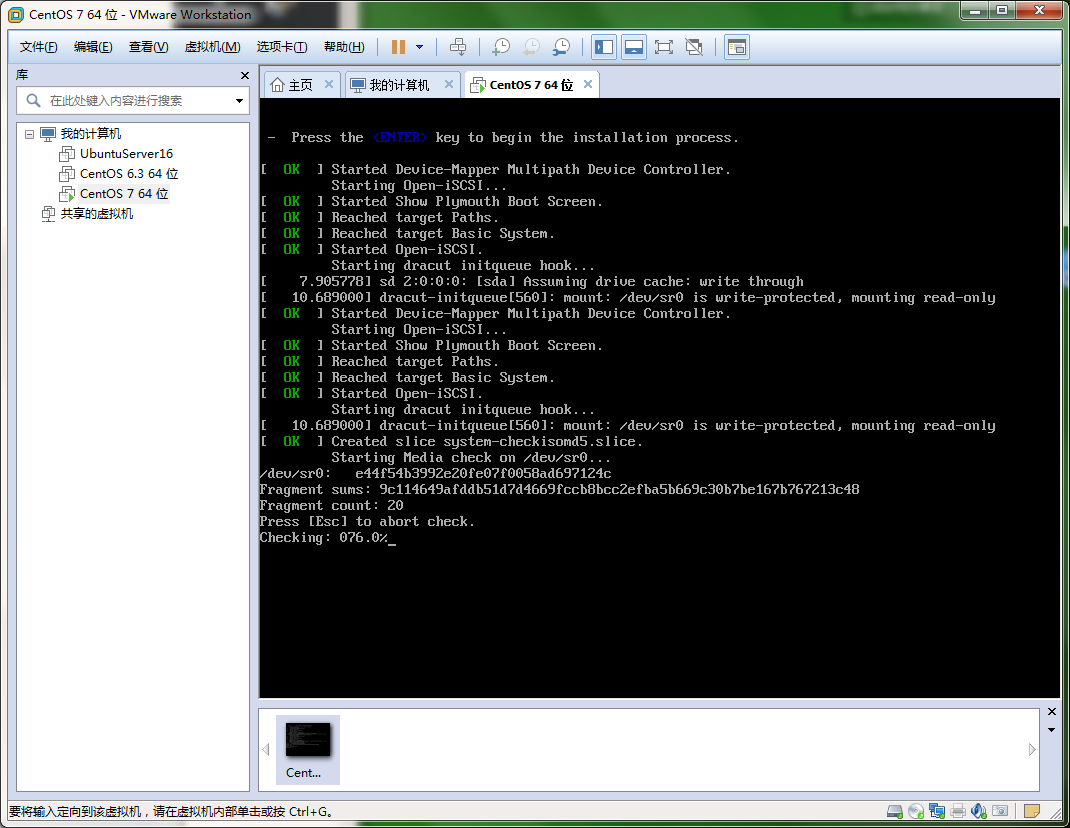Click the running VM icon on CentOS 7 tab
This screenshot has width=1070, height=828.
tap(478, 85)
